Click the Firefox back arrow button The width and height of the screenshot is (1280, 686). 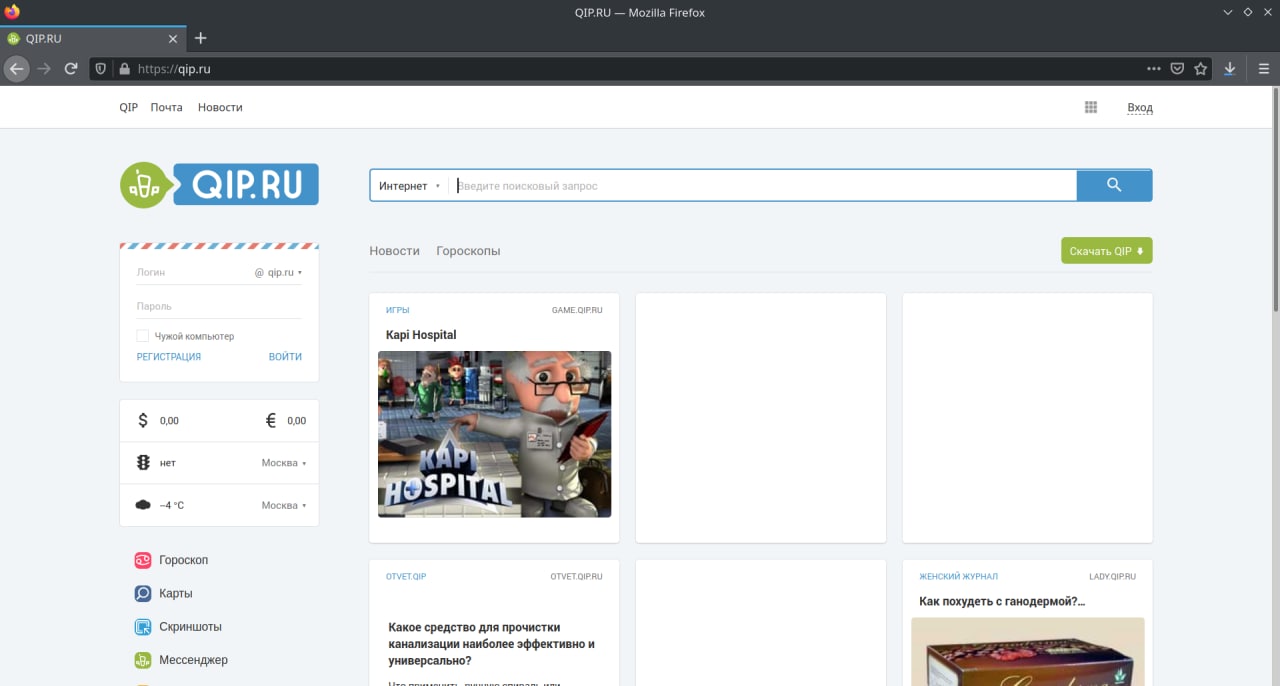point(16,69)
